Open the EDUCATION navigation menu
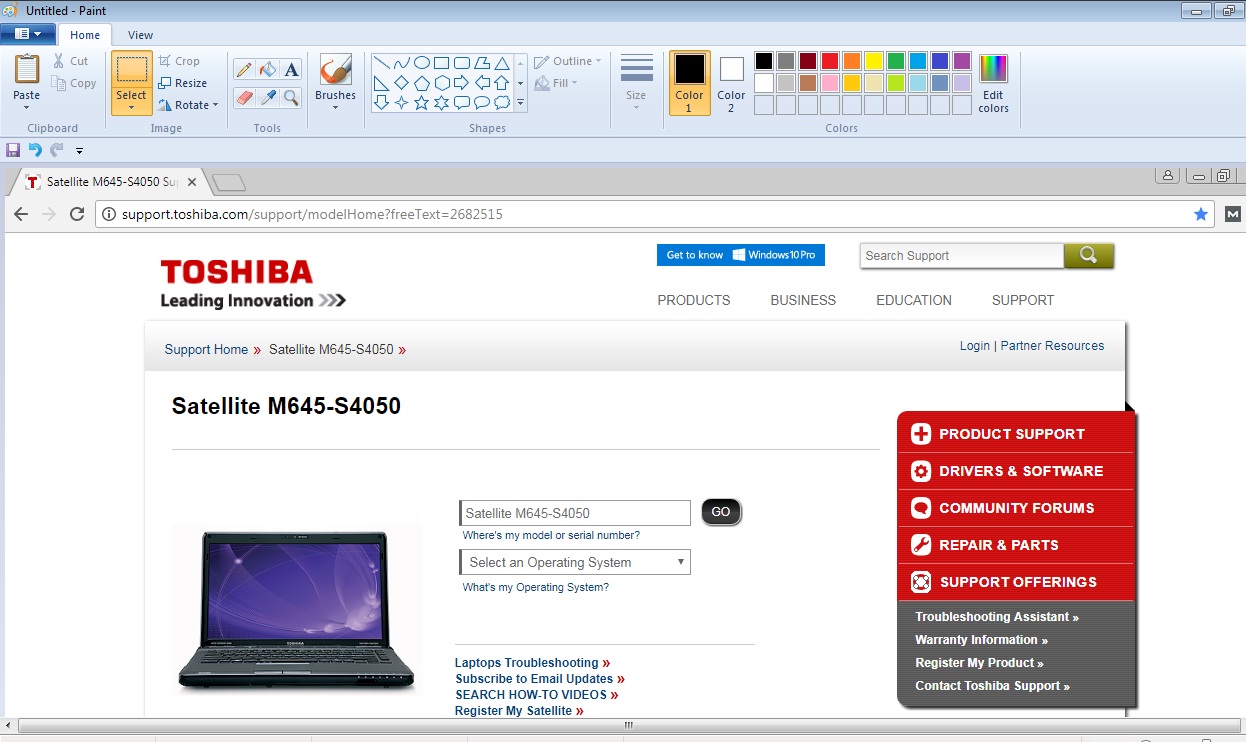The width and height of the screenshot is (1246, 742). 914,300
